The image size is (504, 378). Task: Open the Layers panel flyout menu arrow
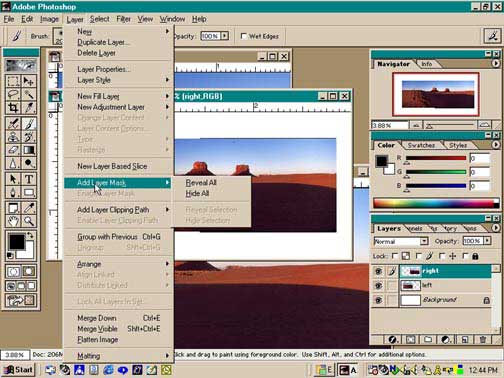[x=496, y=228]
